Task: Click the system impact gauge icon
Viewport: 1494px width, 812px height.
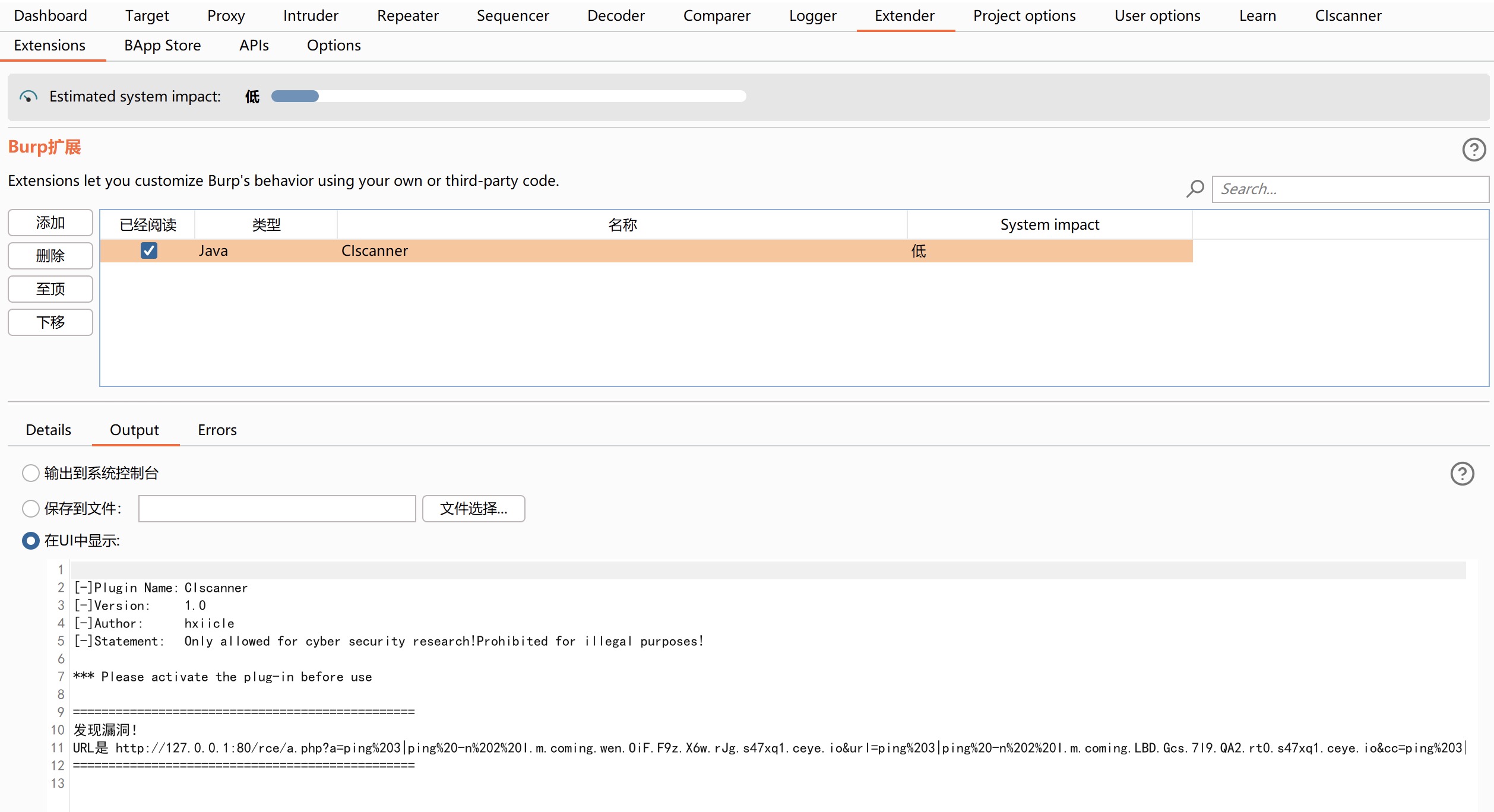Action: tap(28, 97)
